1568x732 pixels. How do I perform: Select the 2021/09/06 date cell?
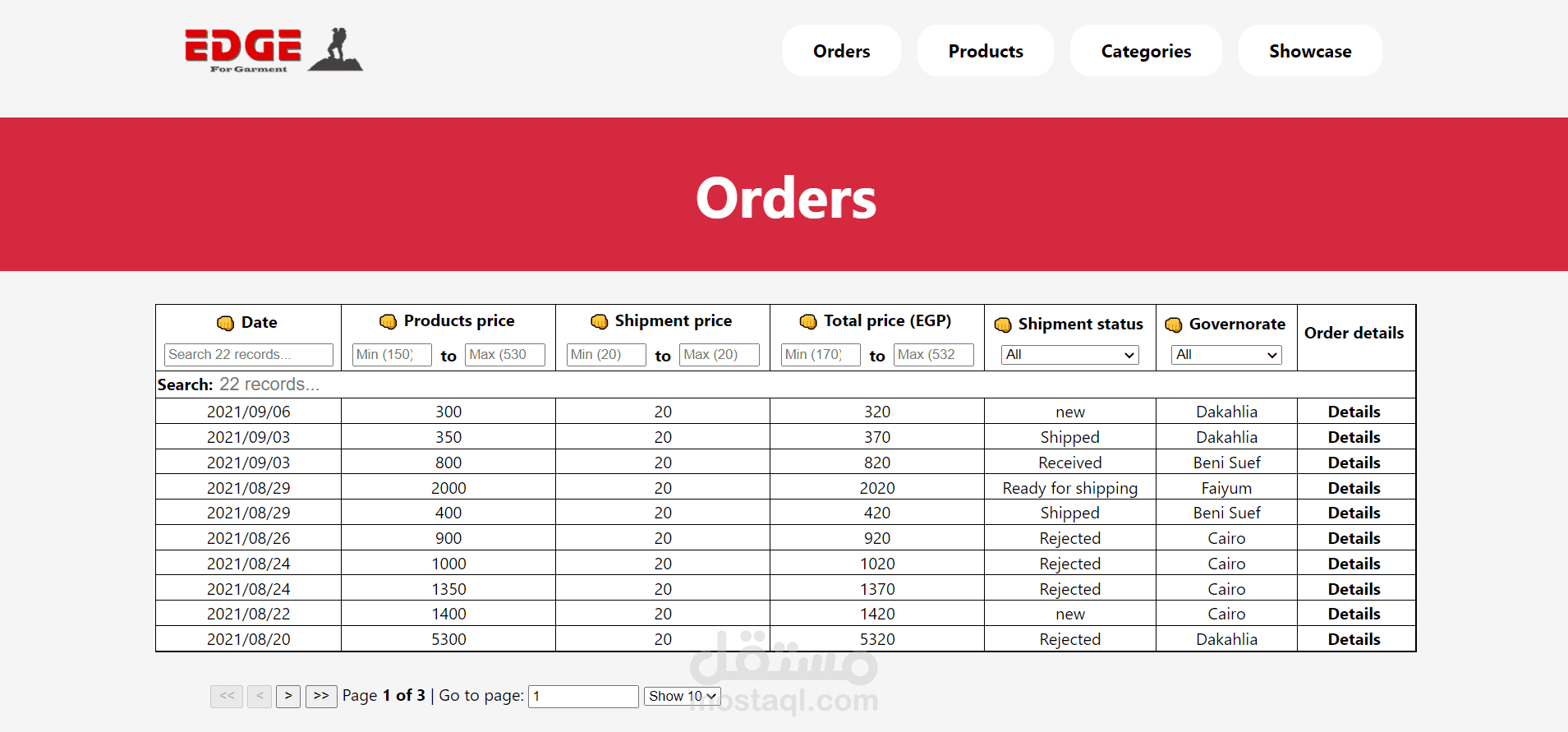[248, 412]
